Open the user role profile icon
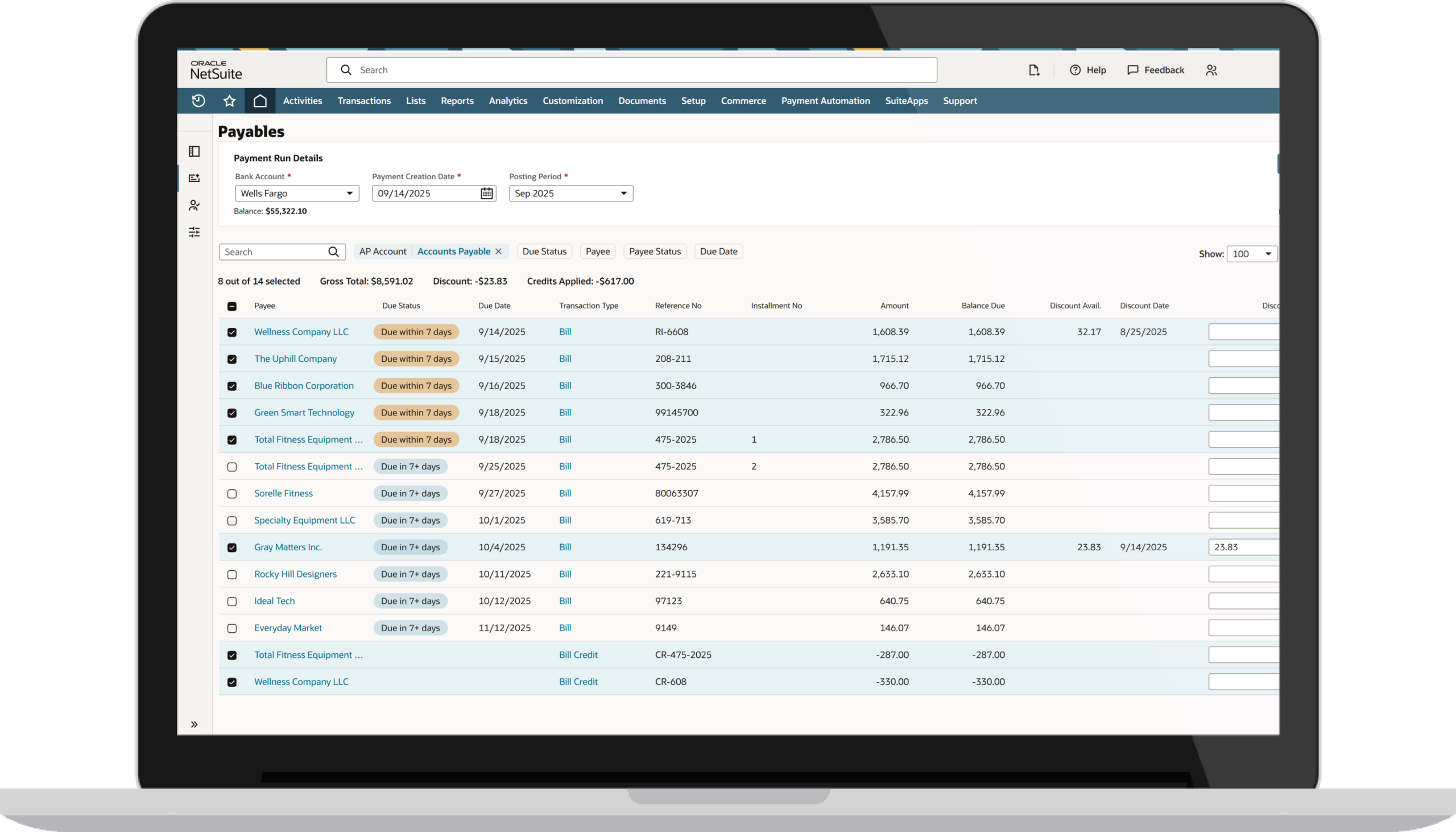The height and width of the screenshot is (832, 1456). [1211, 71]
